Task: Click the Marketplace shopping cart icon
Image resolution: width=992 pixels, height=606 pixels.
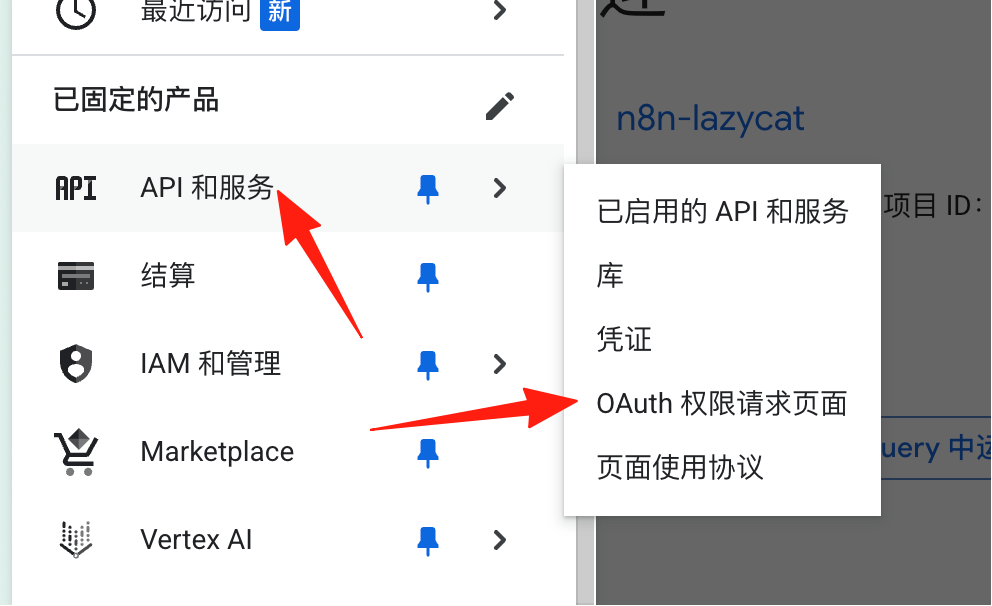Action: pyautogui.click(x=76, y=452)
